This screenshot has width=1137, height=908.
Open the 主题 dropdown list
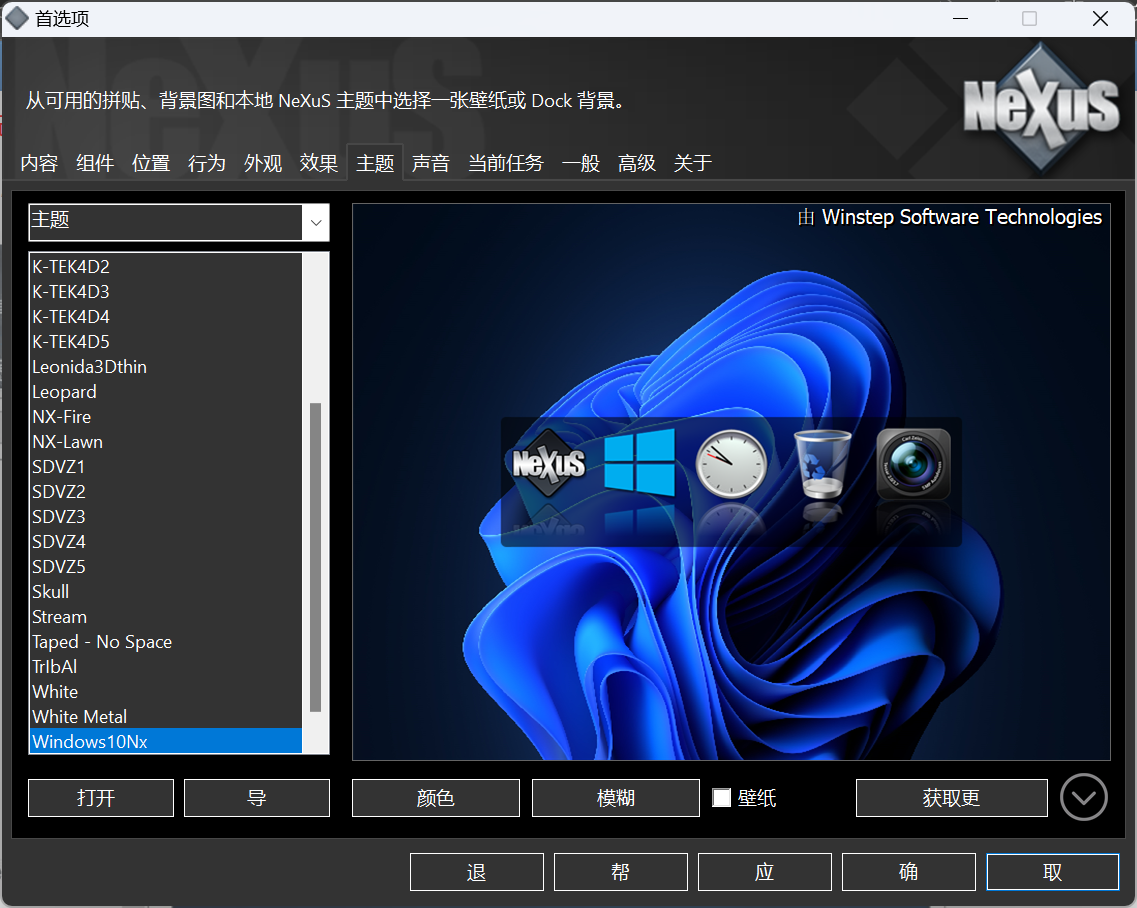coord(315,222)
